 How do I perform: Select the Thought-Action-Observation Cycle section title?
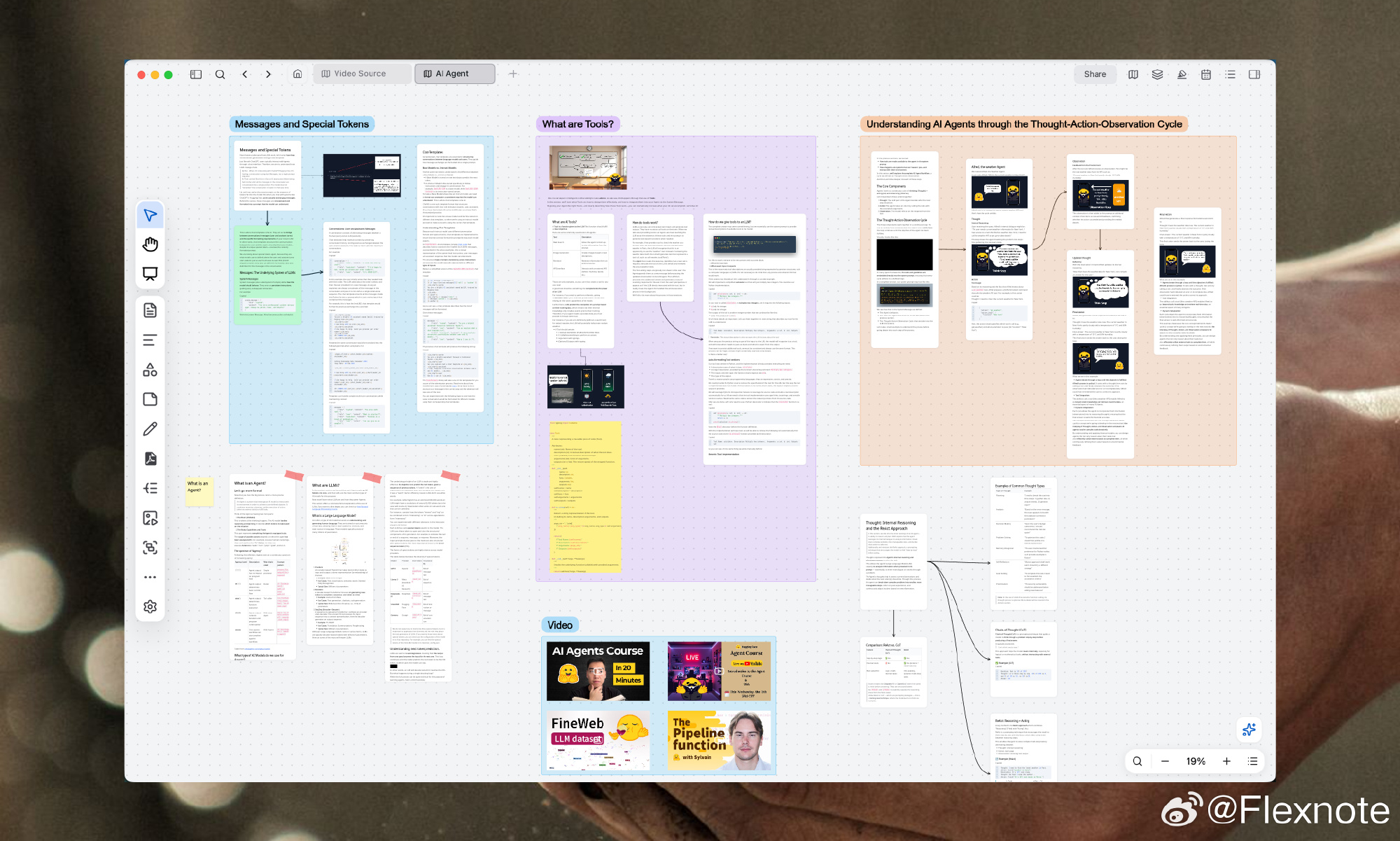tap(1024, 124)
